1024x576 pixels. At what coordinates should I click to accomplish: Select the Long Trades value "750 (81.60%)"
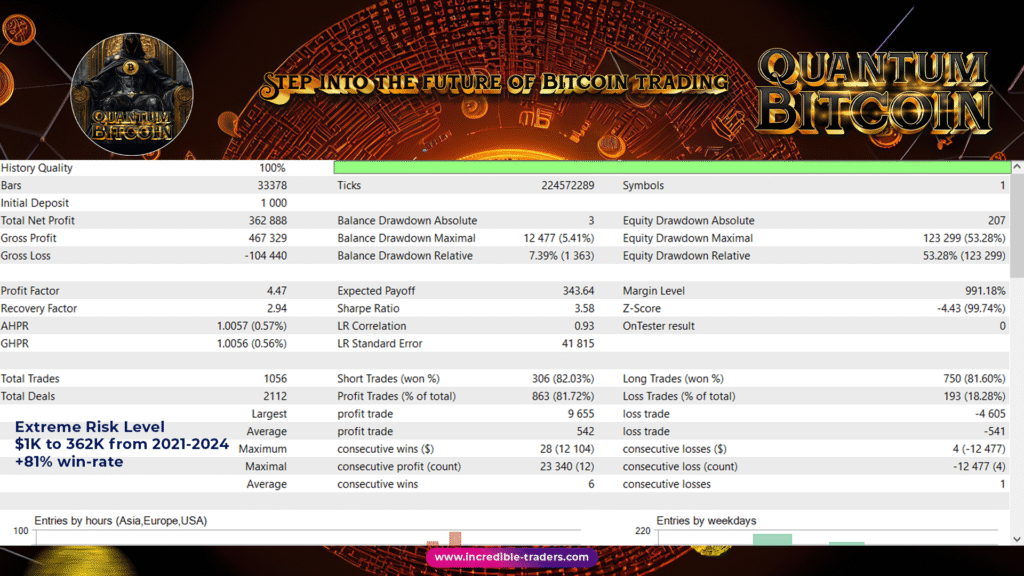(x=974, y=379)
